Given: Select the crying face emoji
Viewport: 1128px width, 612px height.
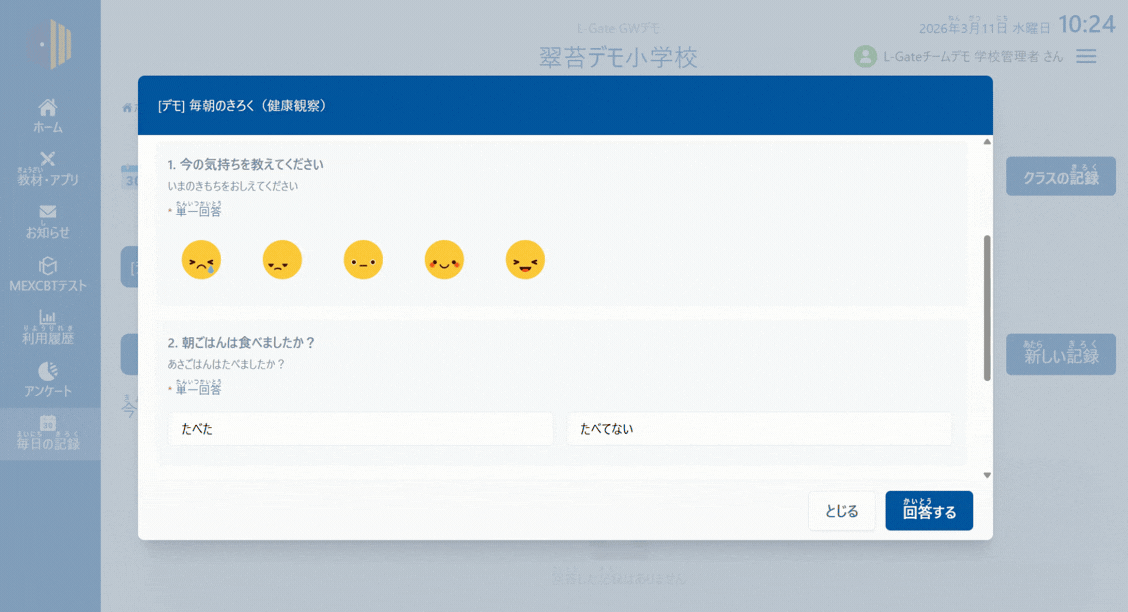Looking at the screenshot, I should click(x=201, y=260).
